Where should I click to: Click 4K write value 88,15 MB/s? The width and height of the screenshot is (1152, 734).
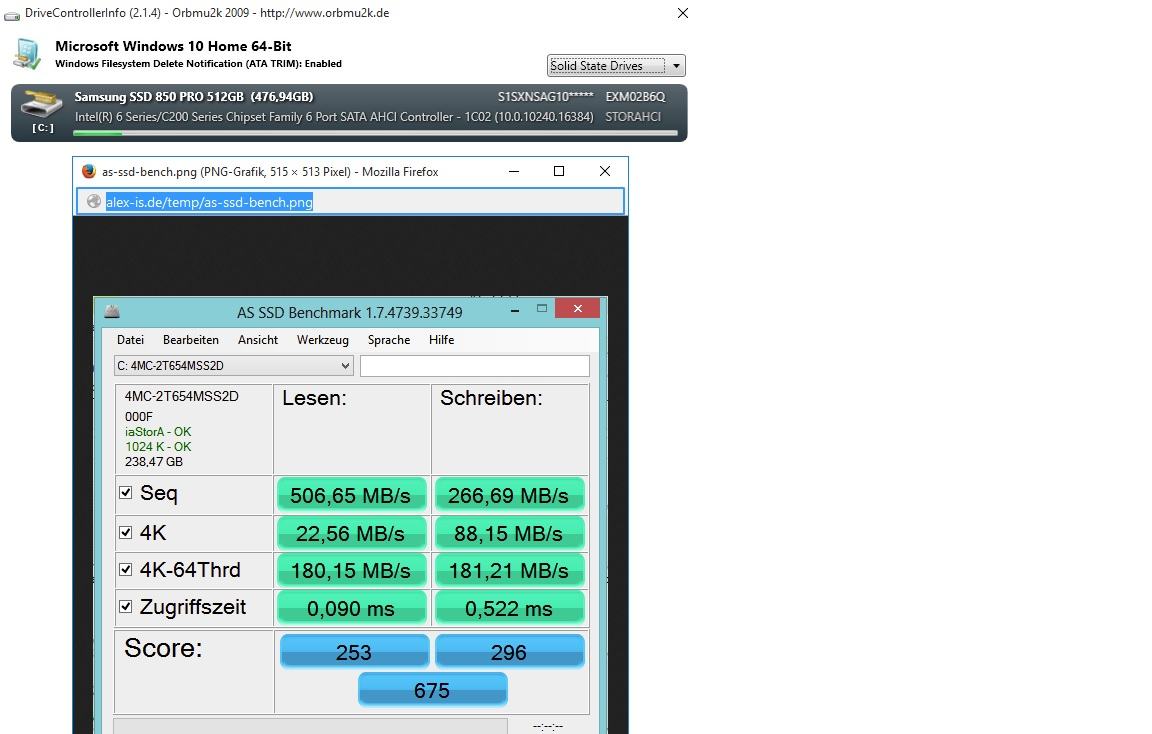pos(509,533)
